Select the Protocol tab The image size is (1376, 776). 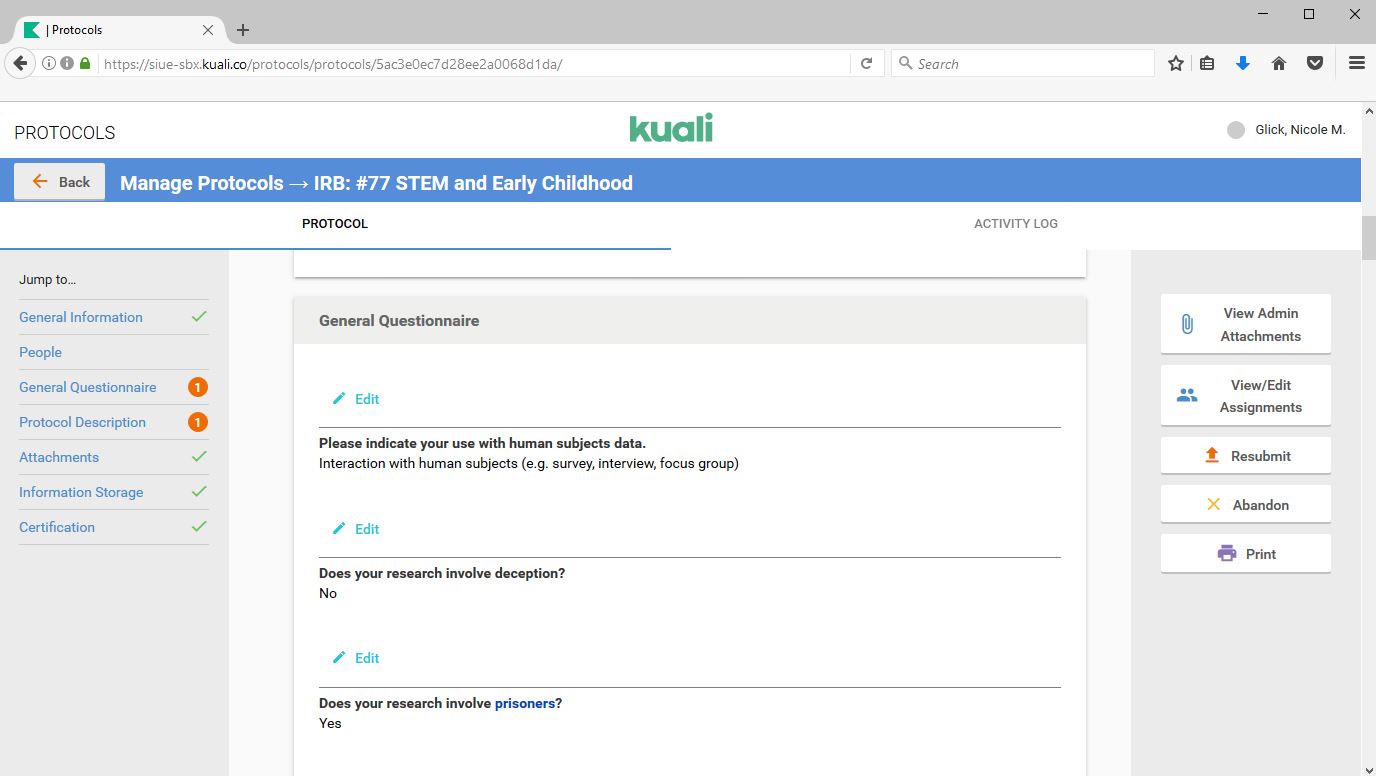tap(335, 224)
